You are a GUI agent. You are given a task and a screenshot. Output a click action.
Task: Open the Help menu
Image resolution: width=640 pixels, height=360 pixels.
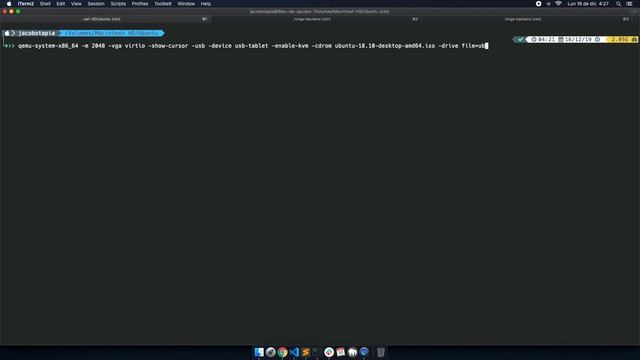pos(206,4)
